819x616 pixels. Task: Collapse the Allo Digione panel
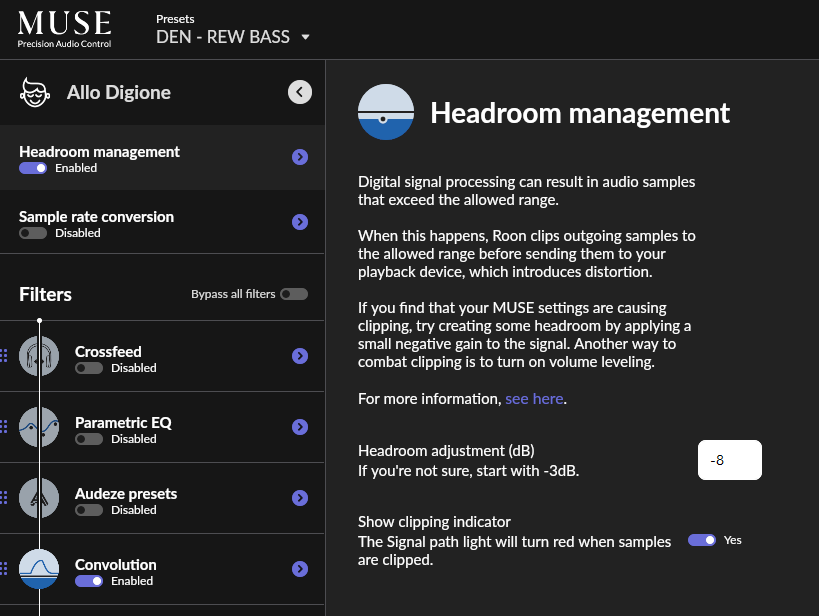299,91
